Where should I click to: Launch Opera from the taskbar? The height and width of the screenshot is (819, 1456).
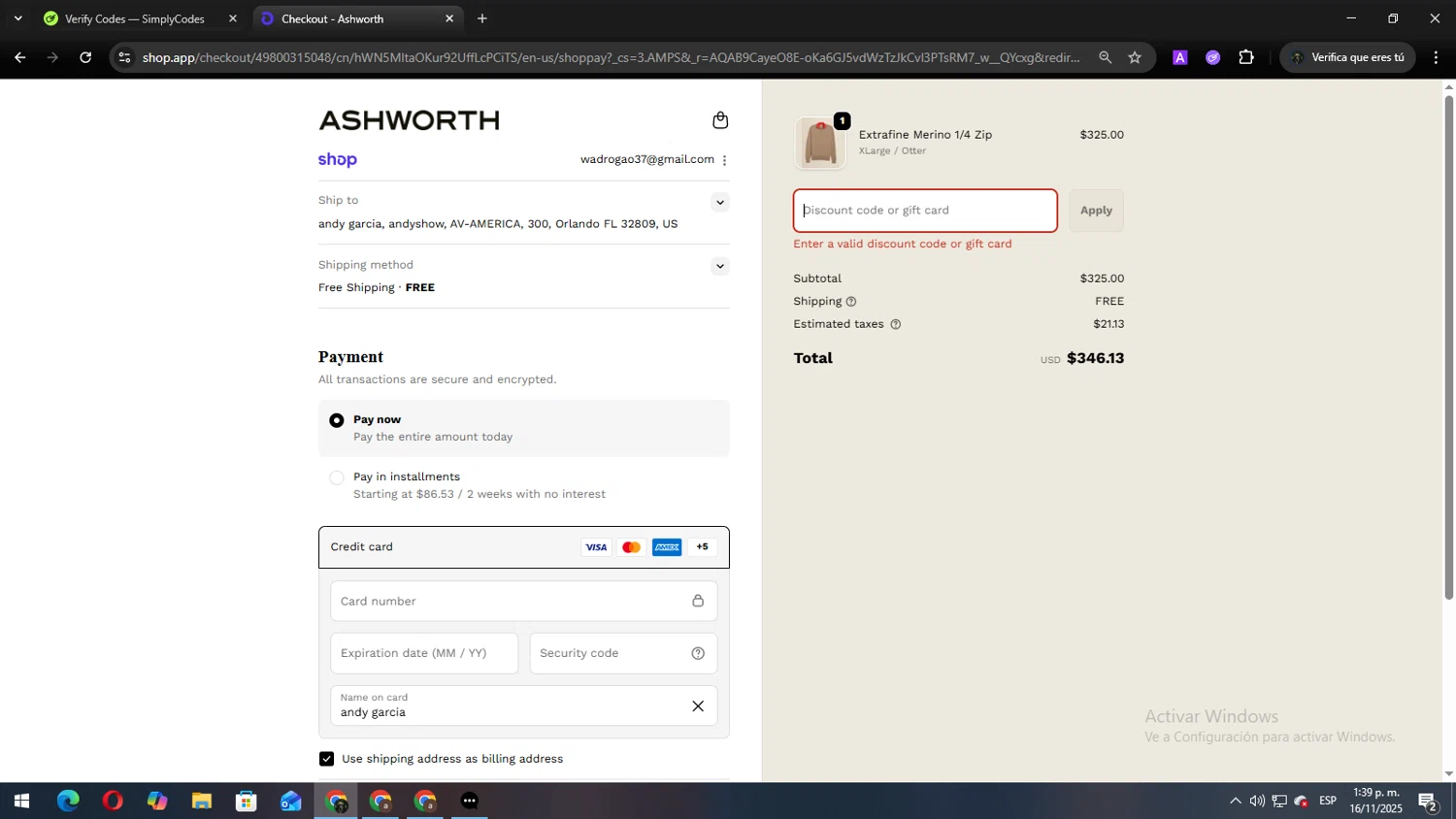coord(113,802)
